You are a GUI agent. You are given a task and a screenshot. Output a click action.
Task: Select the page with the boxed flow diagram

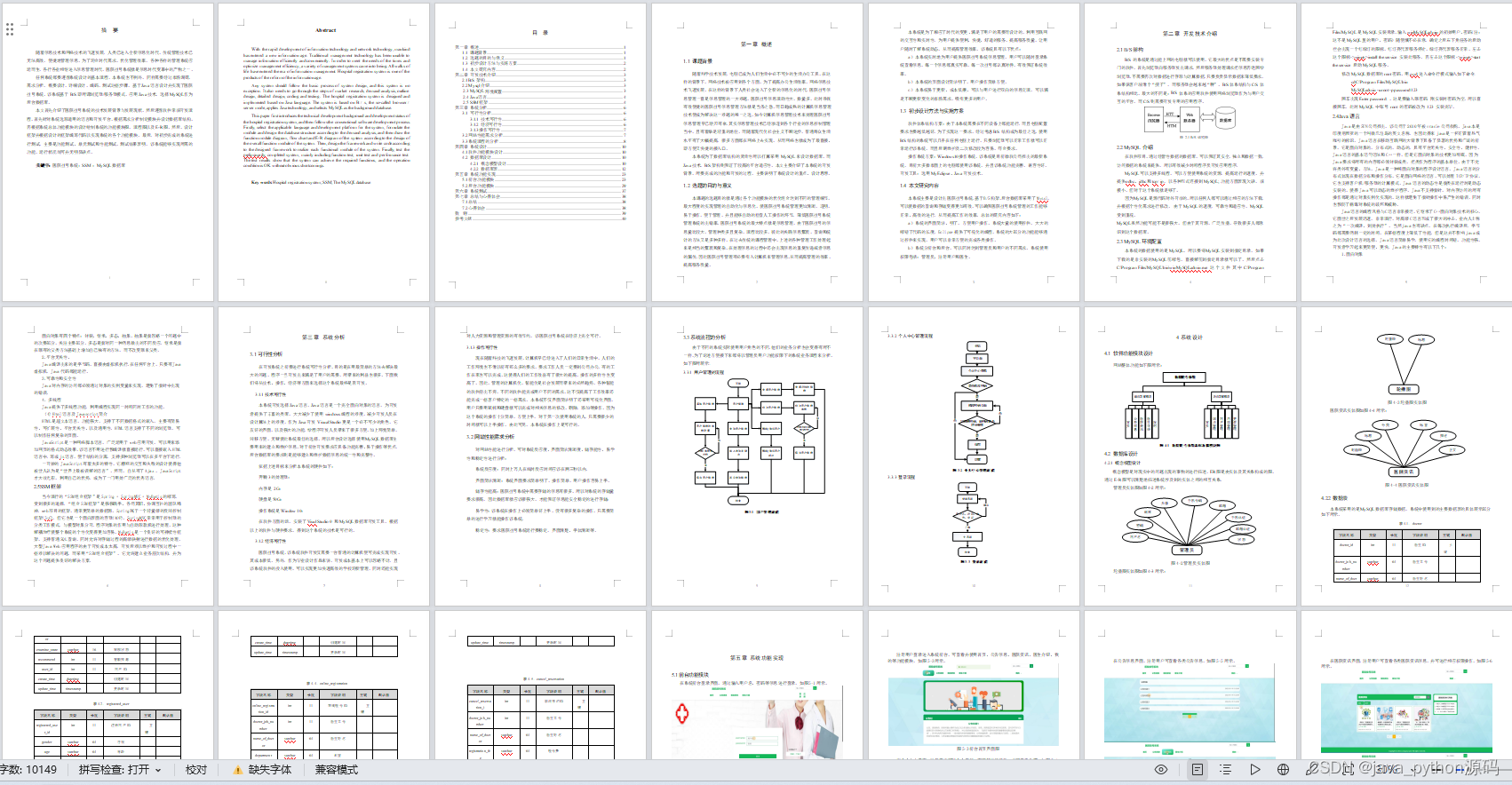[x=757, y=456]
